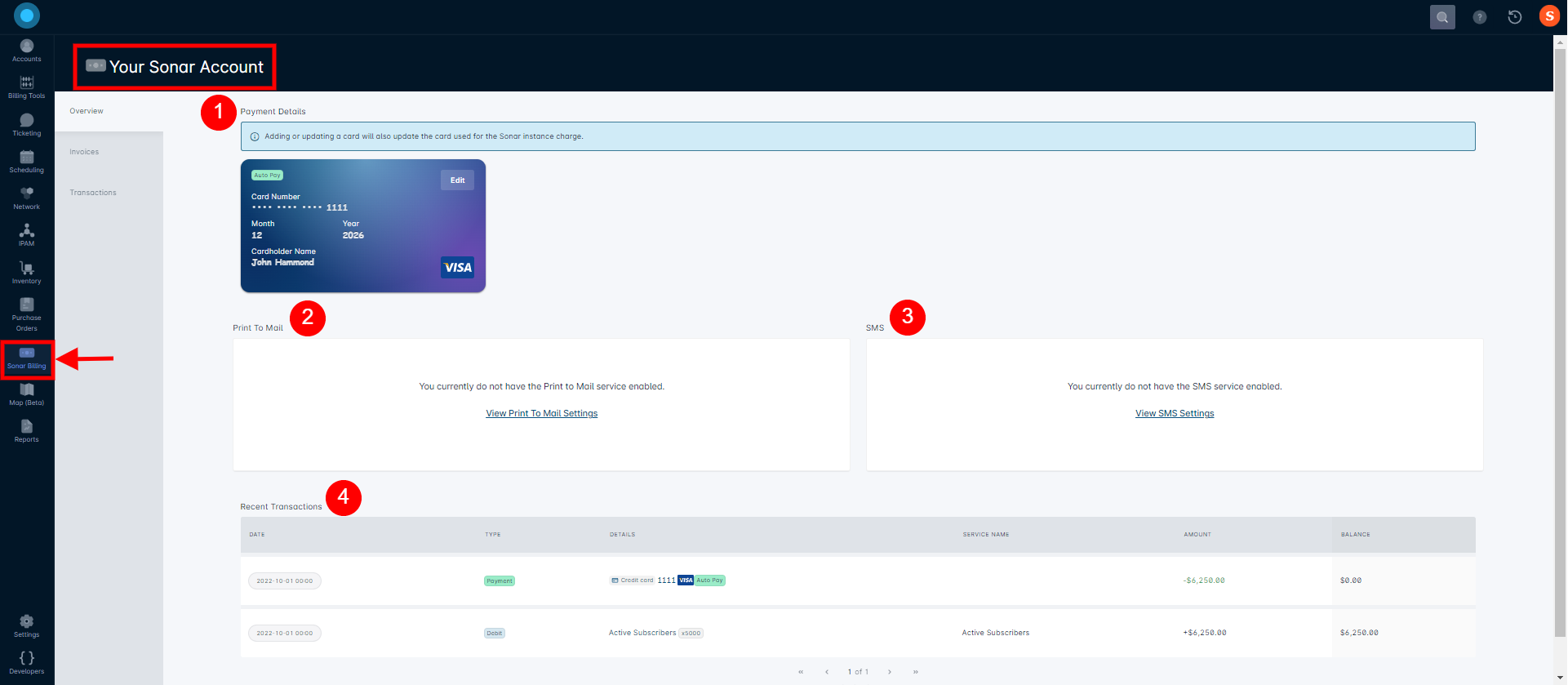Click the -$6,250.00 amount value
This screenshot has height=685, width=1568.
1204,580
